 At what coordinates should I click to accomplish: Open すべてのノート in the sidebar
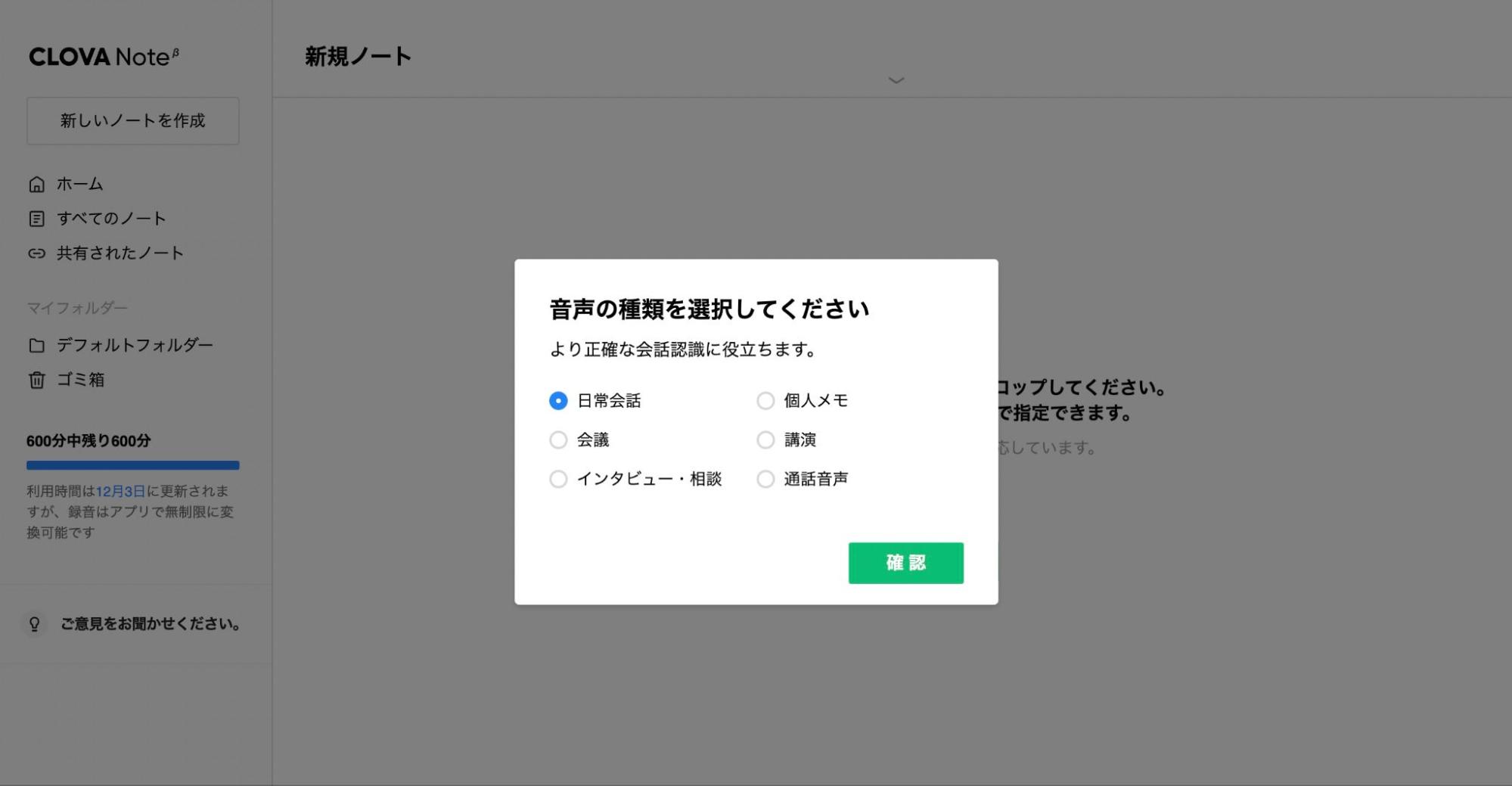click(x=111, y=219)
